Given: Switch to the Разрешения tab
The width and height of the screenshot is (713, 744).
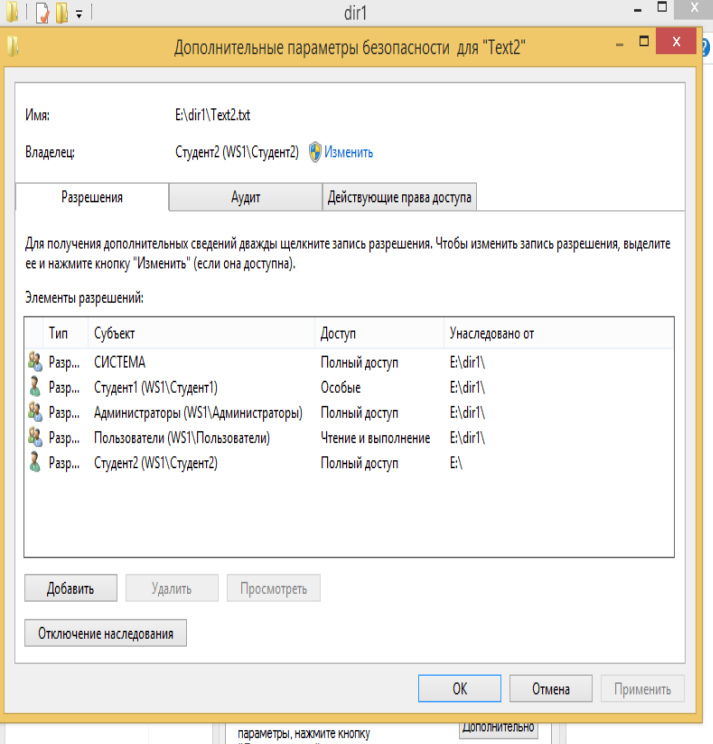Looking at the screenshot, I should point(92,197).
